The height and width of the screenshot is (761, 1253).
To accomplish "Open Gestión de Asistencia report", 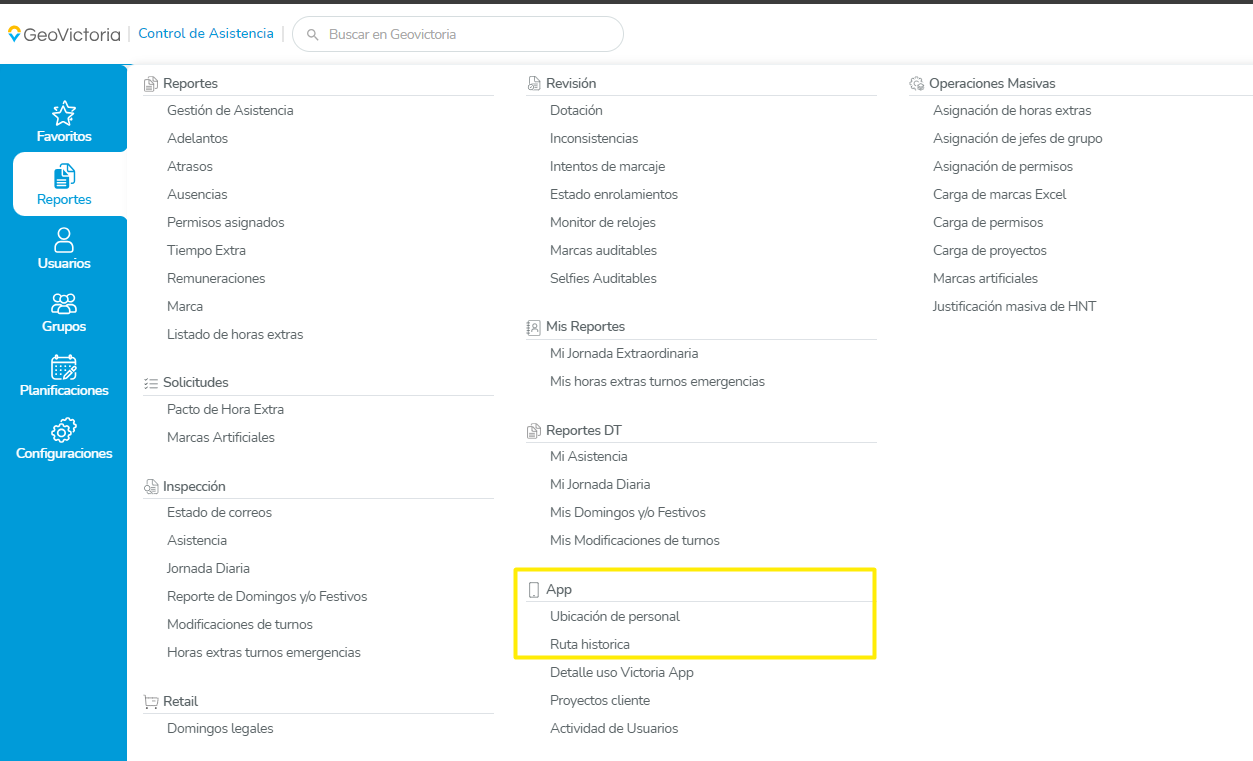I will tap(230, 111).
